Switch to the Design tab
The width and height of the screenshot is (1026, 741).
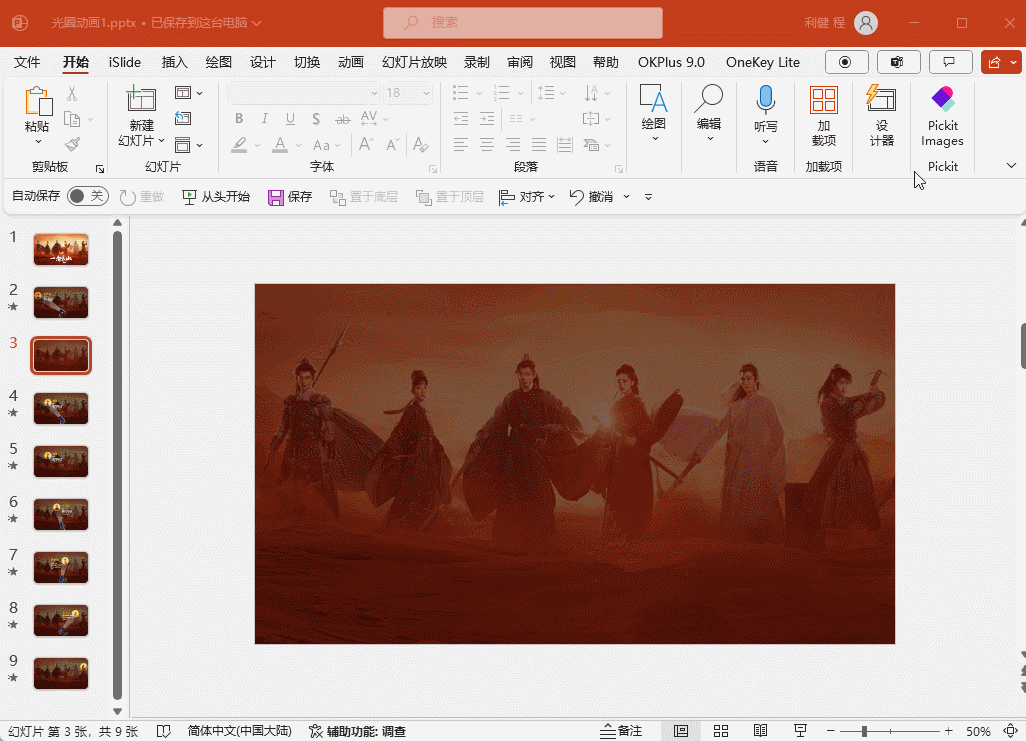coord(262,62)
